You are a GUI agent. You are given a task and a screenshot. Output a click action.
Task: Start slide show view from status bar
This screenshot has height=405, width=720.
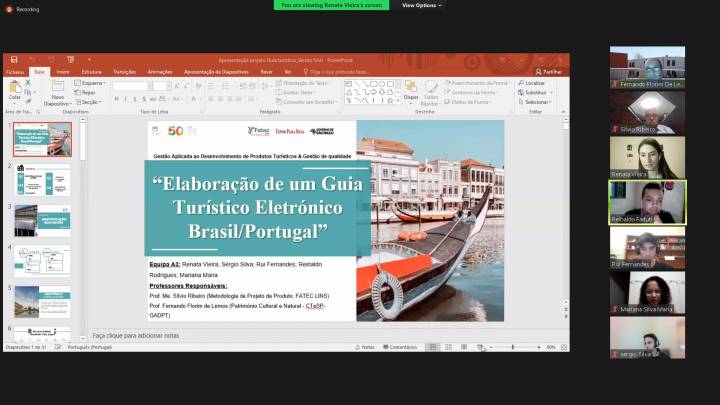point(479,347)
